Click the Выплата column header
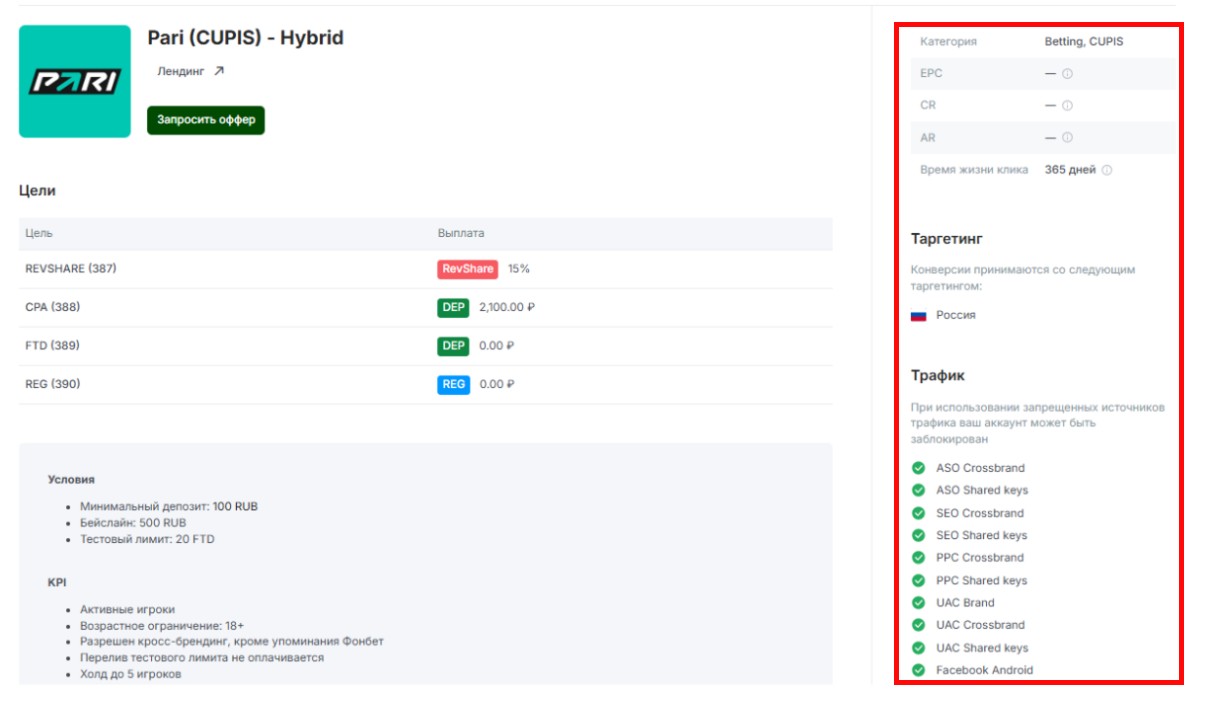This screenshot has width=1206, height=702. (461, 233)
